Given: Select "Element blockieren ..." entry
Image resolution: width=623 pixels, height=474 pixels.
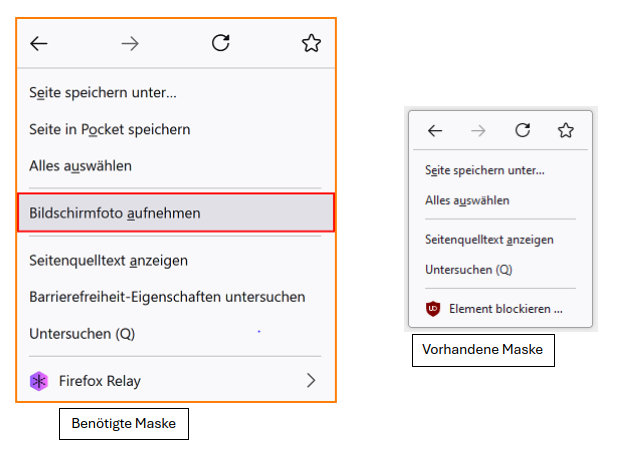Looking at the screenshot, I should 506,309.
